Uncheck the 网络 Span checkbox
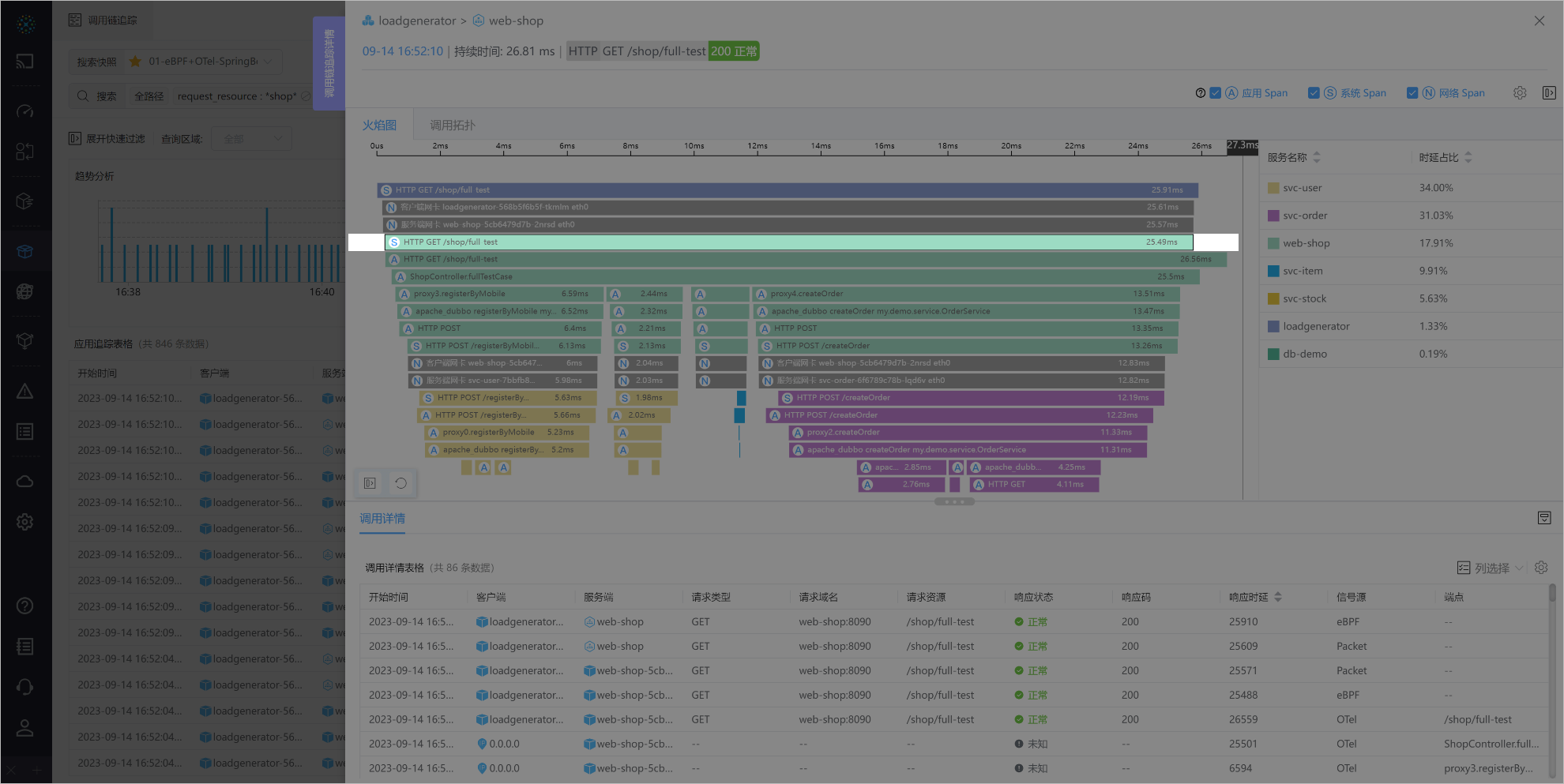Screen dimensions: 1564x784 1412,93
